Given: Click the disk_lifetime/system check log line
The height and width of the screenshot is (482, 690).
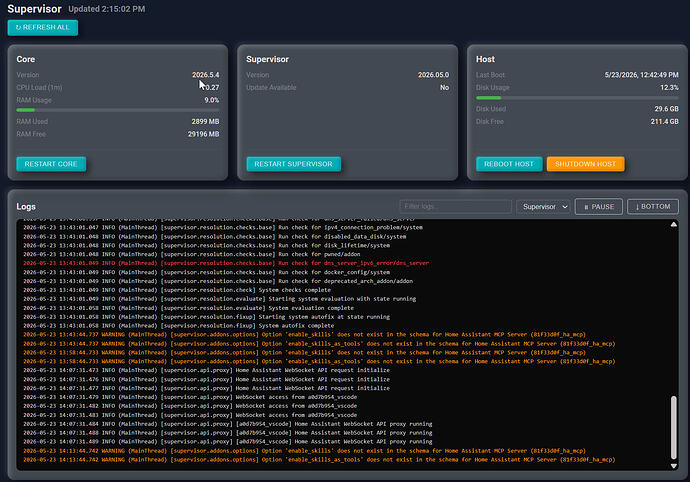Looking at the screenshot, I should tap(206, 246).
